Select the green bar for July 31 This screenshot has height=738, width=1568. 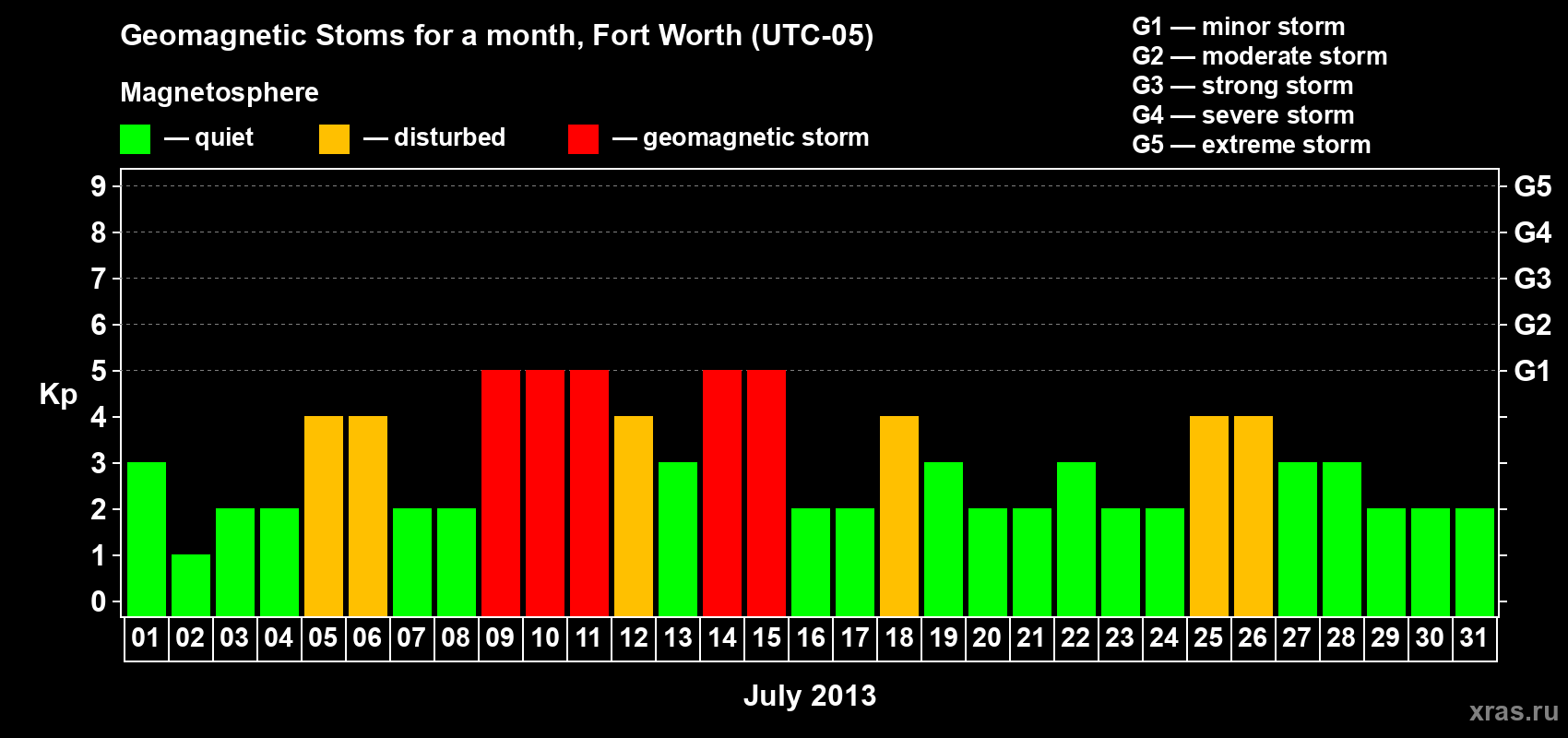(1475, 562)
